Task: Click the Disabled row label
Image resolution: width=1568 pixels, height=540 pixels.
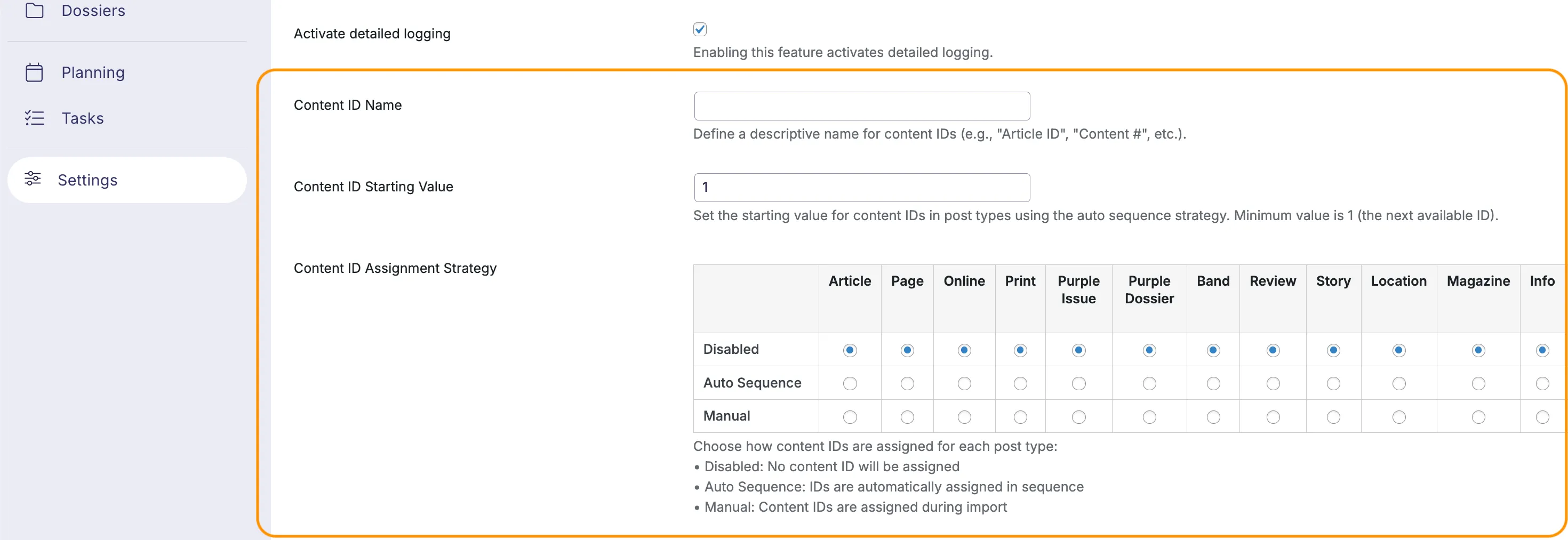Action: [731, 349]
